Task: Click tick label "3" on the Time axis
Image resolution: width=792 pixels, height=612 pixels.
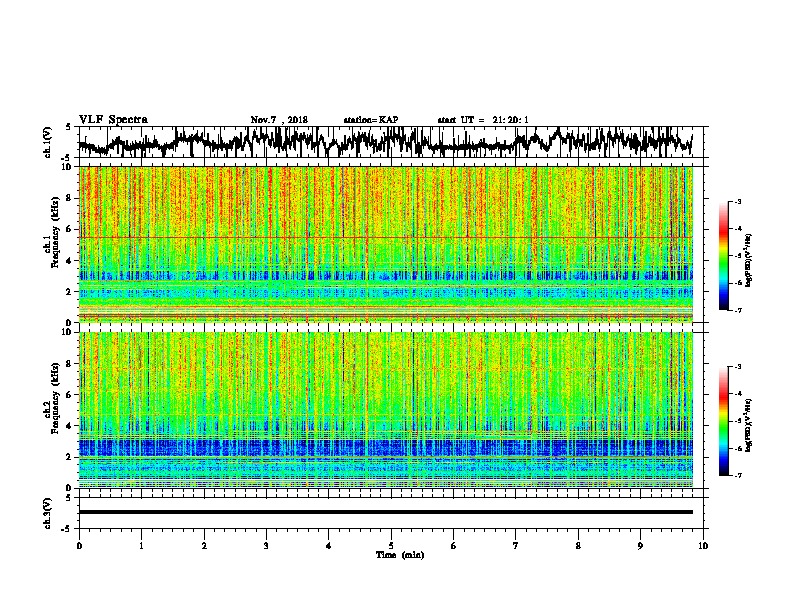Action: (266, 546)
